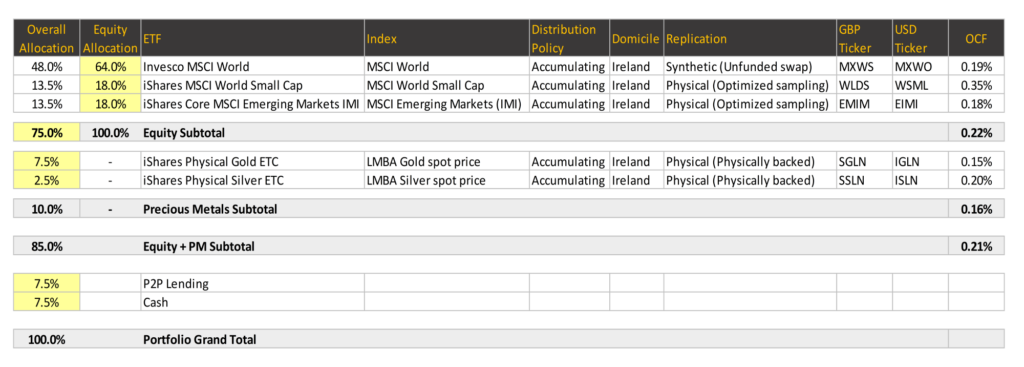The height and width of the screenshot is (367, 1024).
Task: Click the 0.18% OCF cell
Action: 976,104
